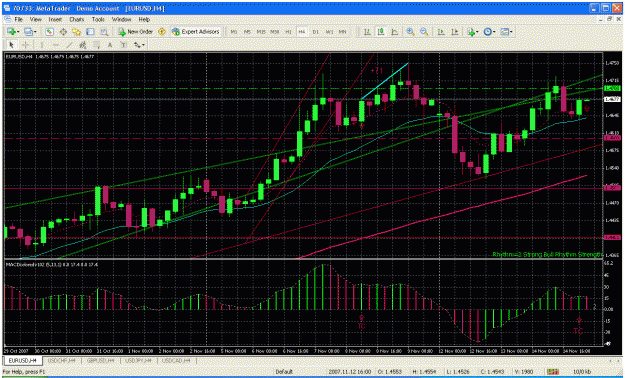Open the Window menu
Screen dimensions: 625x378
click(121, 19)
